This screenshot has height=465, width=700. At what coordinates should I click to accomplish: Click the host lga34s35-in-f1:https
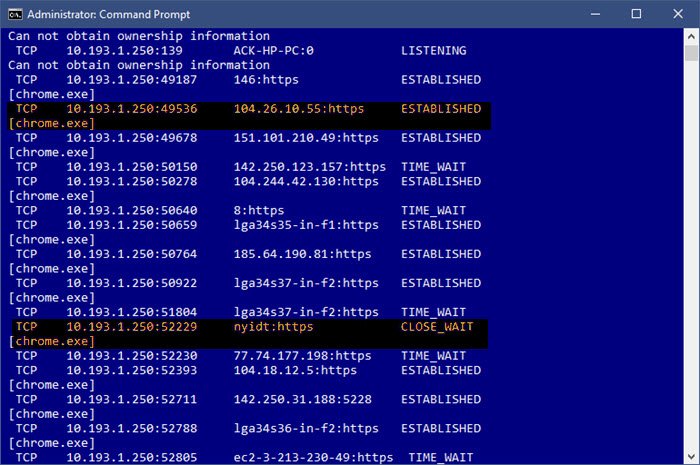pos(306,224)
